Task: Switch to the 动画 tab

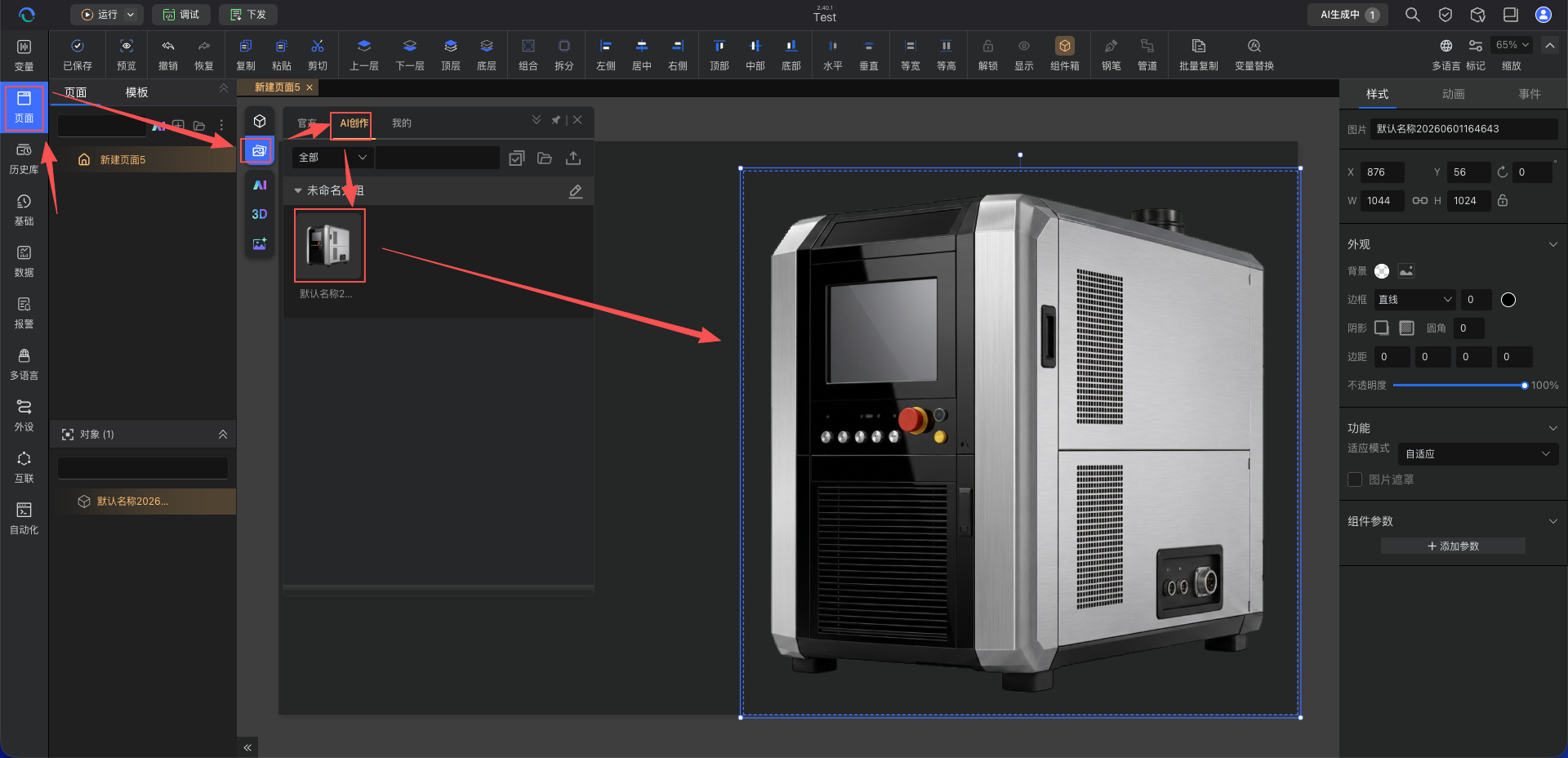Action: [1453, 94]
